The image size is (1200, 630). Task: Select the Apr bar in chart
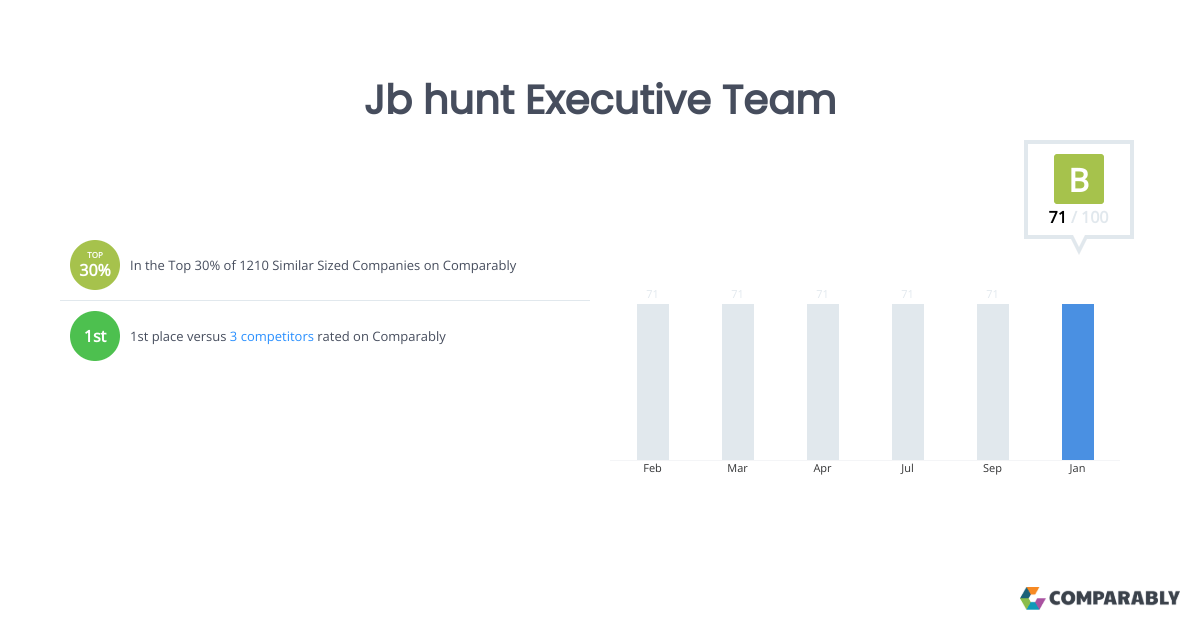(822, 381)
